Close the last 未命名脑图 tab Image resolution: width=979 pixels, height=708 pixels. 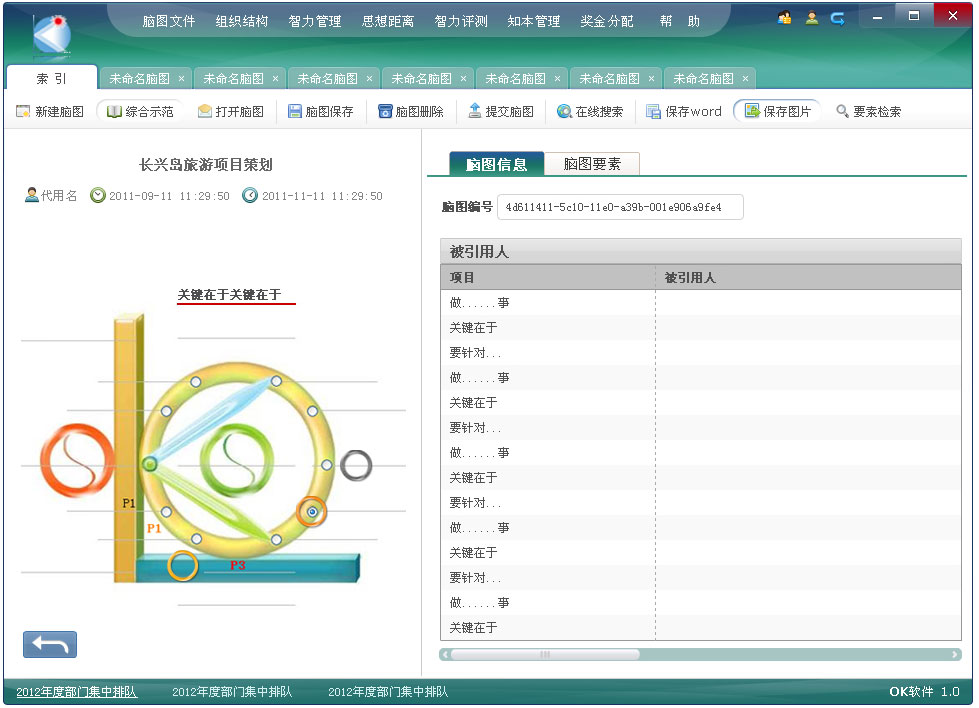(745, 79)
